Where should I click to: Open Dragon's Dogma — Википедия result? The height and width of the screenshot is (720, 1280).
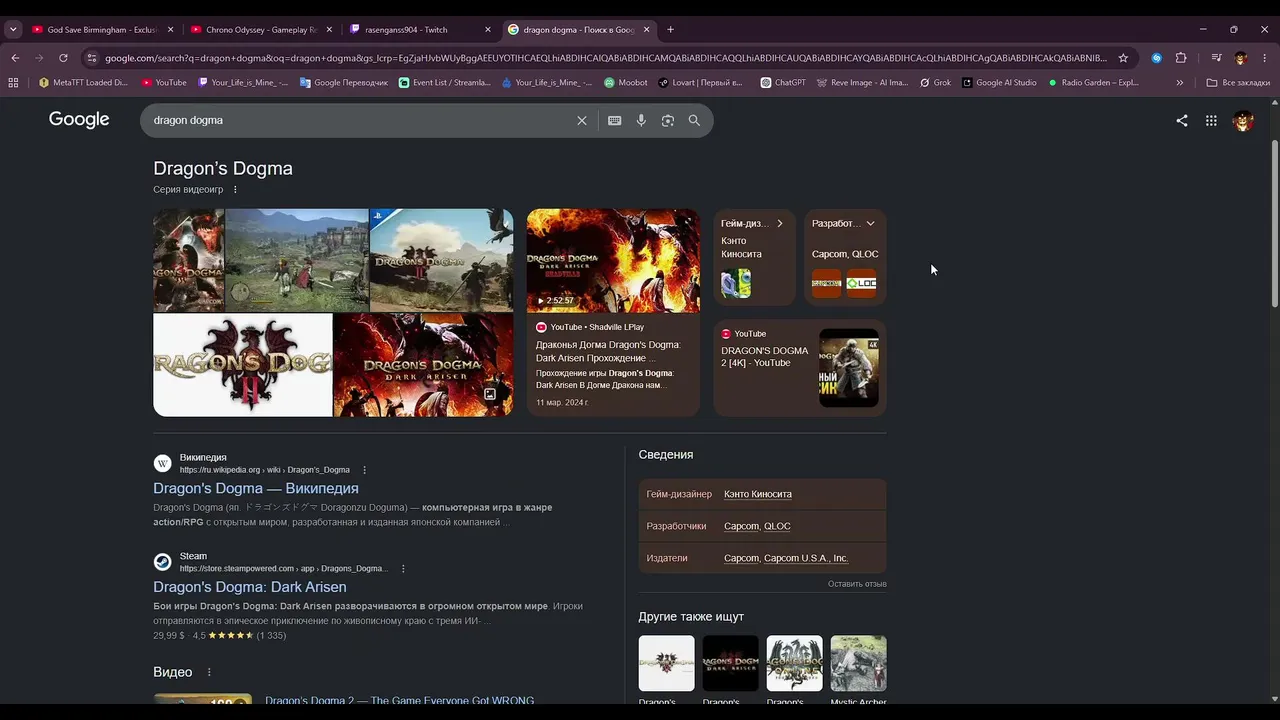click(256, 489)
